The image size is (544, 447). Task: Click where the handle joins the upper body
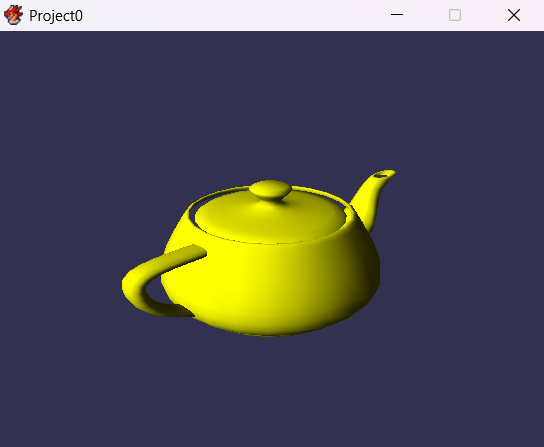tap(198, 251)
